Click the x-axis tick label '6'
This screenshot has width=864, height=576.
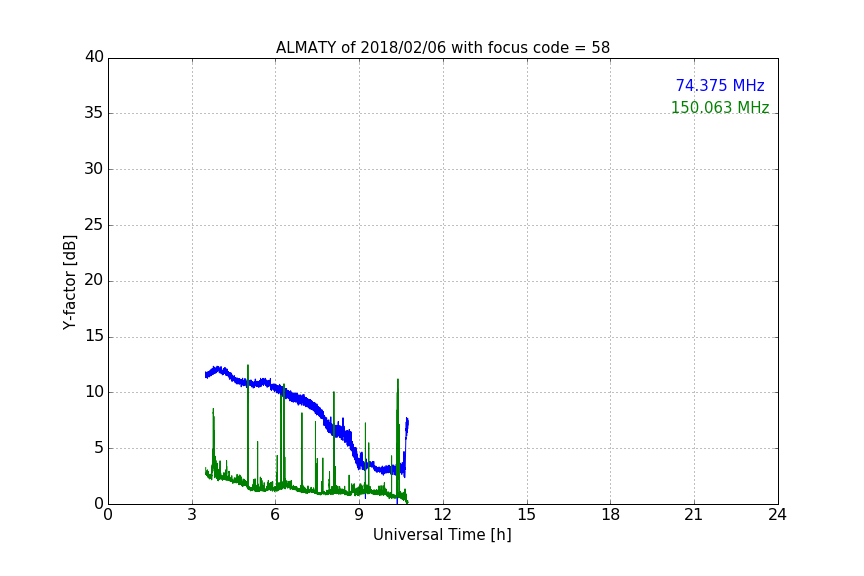[275, 515]
